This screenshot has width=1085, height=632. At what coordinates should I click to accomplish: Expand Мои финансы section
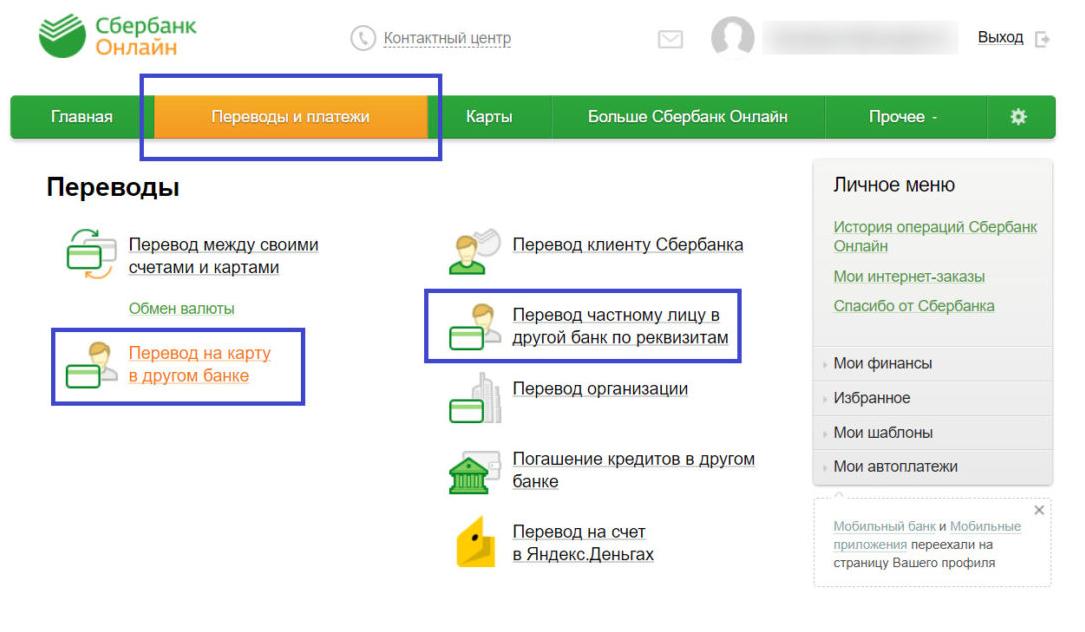932,363
